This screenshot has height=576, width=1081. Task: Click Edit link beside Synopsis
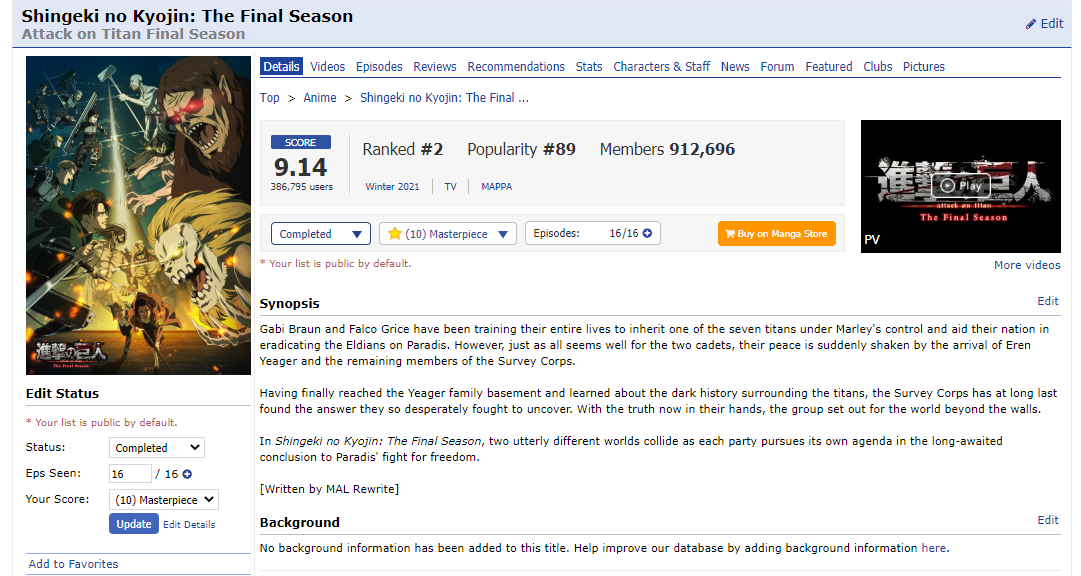[1048, 301]
